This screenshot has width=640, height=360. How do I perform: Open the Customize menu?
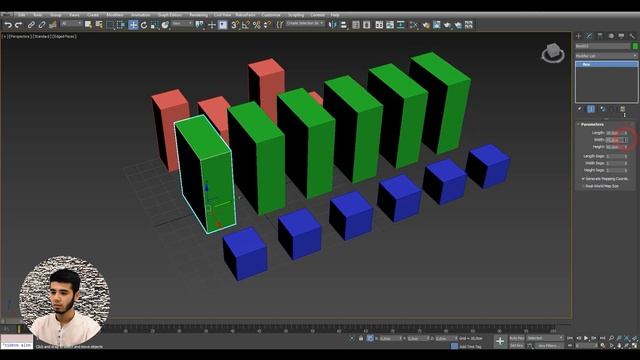[x=271, y=15]
